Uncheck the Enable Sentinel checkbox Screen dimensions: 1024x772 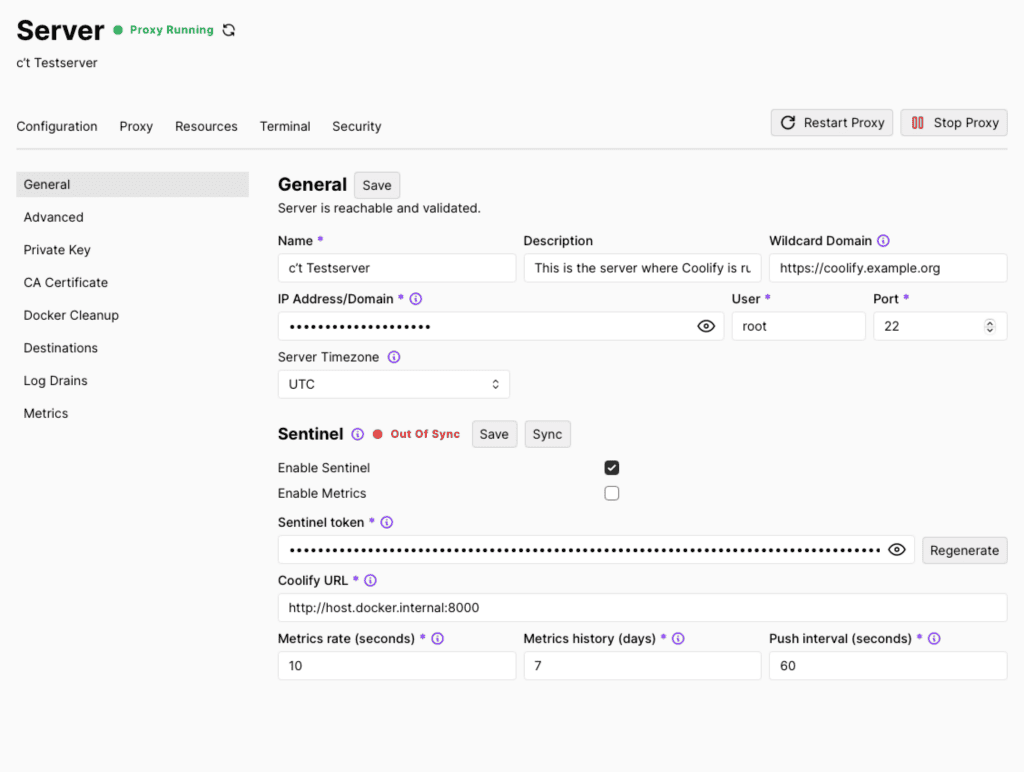coord(611,467)
